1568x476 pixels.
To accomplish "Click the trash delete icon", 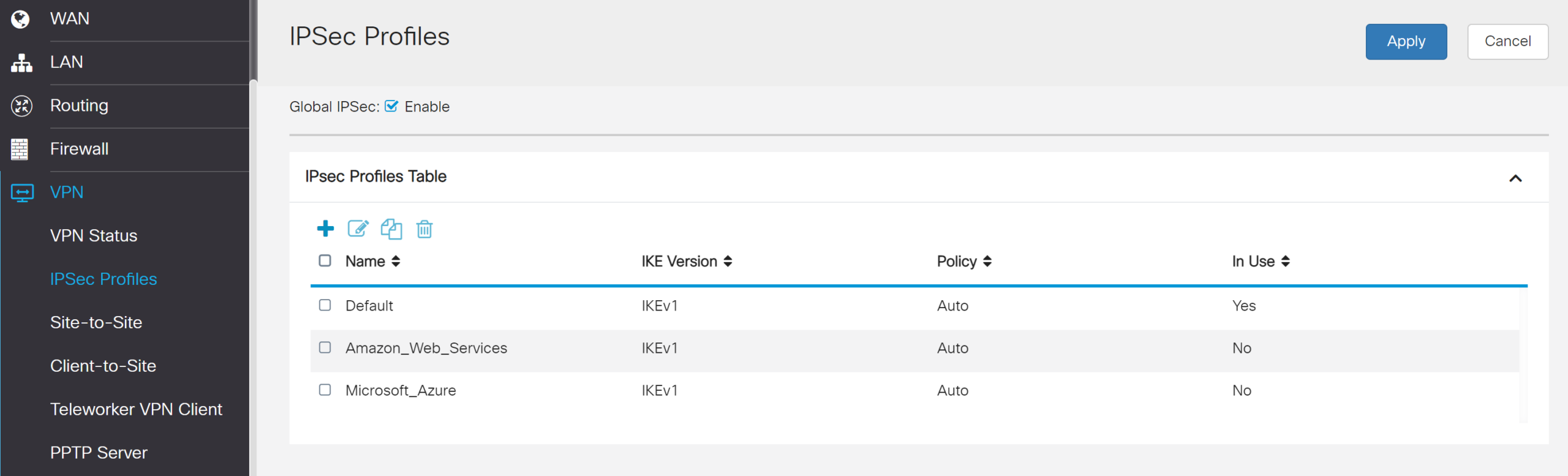I will point(424,229).
